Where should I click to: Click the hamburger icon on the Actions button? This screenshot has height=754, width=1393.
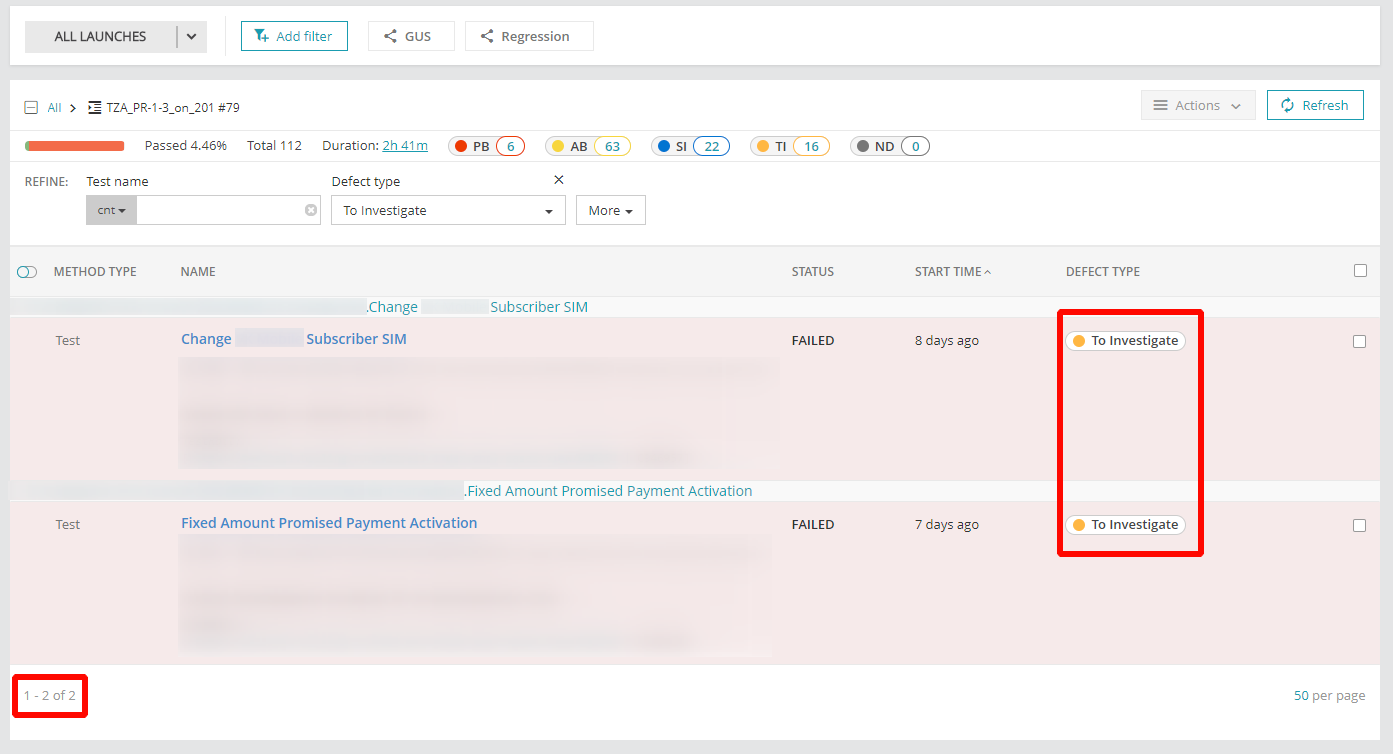pos(1161,105)
